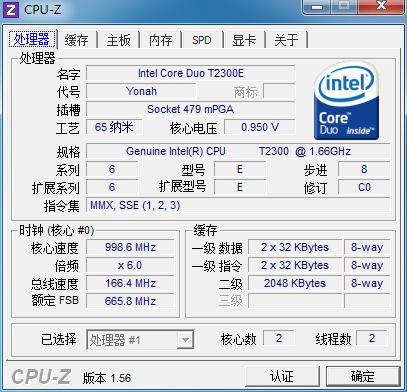The image size is (407, 392).
Task: Click the core voltage 0.950 V field
Action: pyautogui.click(x=260, y=127)
